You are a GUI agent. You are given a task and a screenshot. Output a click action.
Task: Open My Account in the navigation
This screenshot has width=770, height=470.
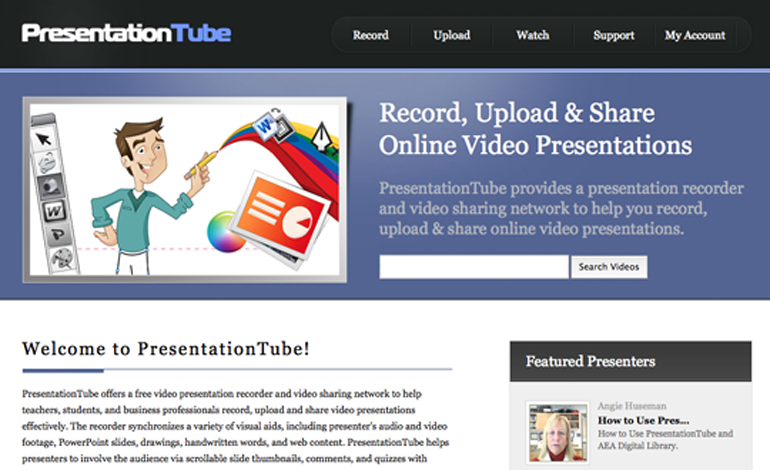[x=695, y=35]
